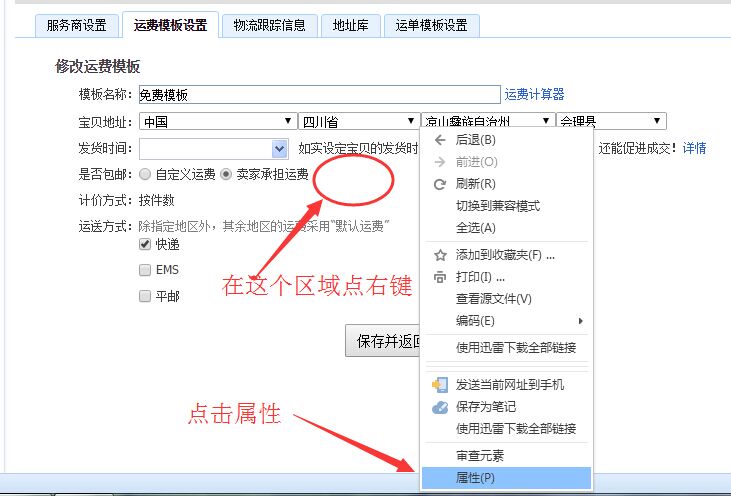The image size is (731, 496).
Task: Select the 卖家承担运费 radio option
Action: coord(226,174)
